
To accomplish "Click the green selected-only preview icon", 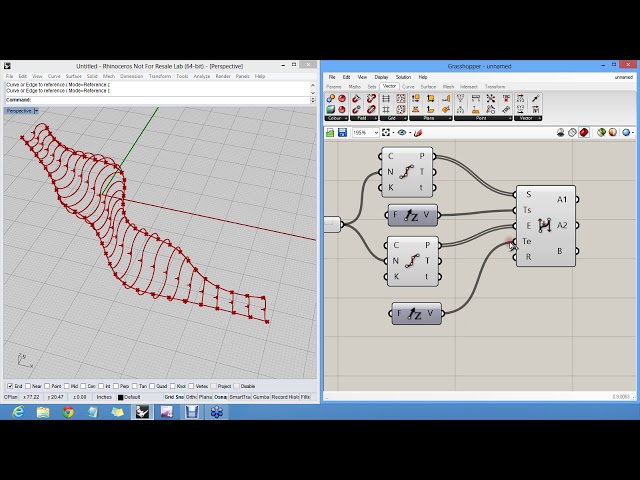I will [601, 132].
